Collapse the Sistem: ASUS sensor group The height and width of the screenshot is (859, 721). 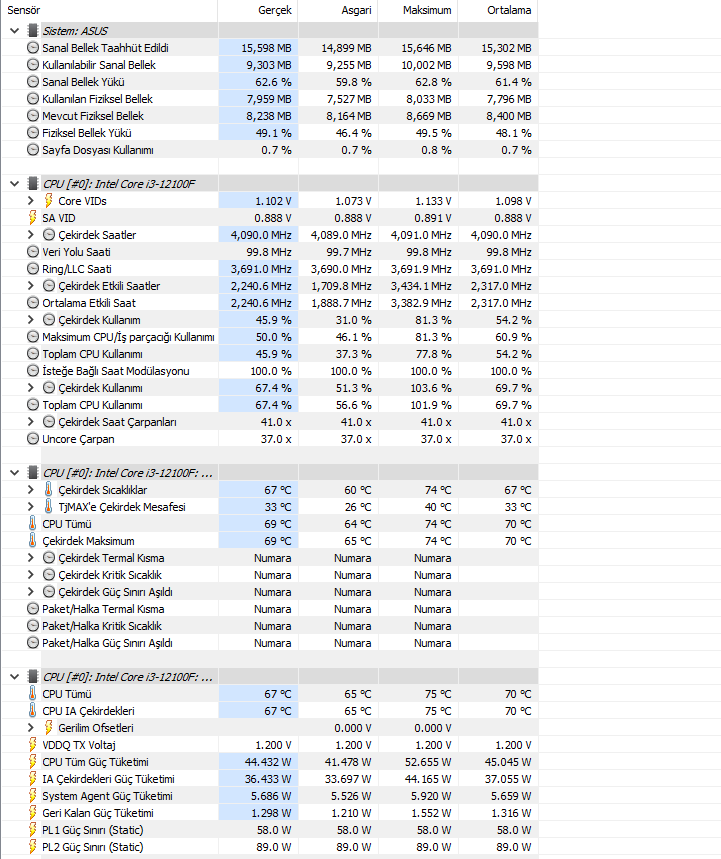pyautogui.click(x=15, y=31)
